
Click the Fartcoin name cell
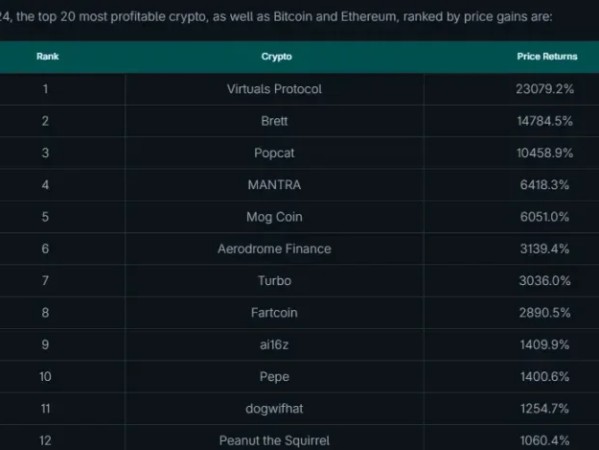(x=274, y=313)
